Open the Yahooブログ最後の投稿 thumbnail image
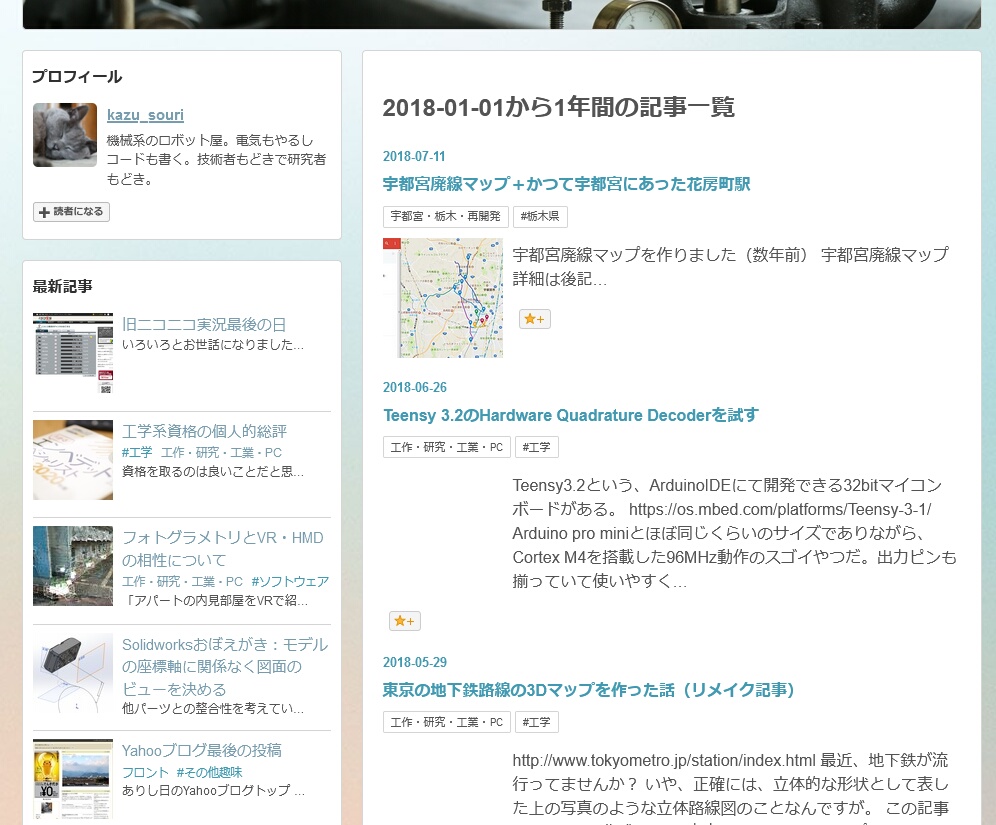Screen dimensions: 996x825 [72, 779]
